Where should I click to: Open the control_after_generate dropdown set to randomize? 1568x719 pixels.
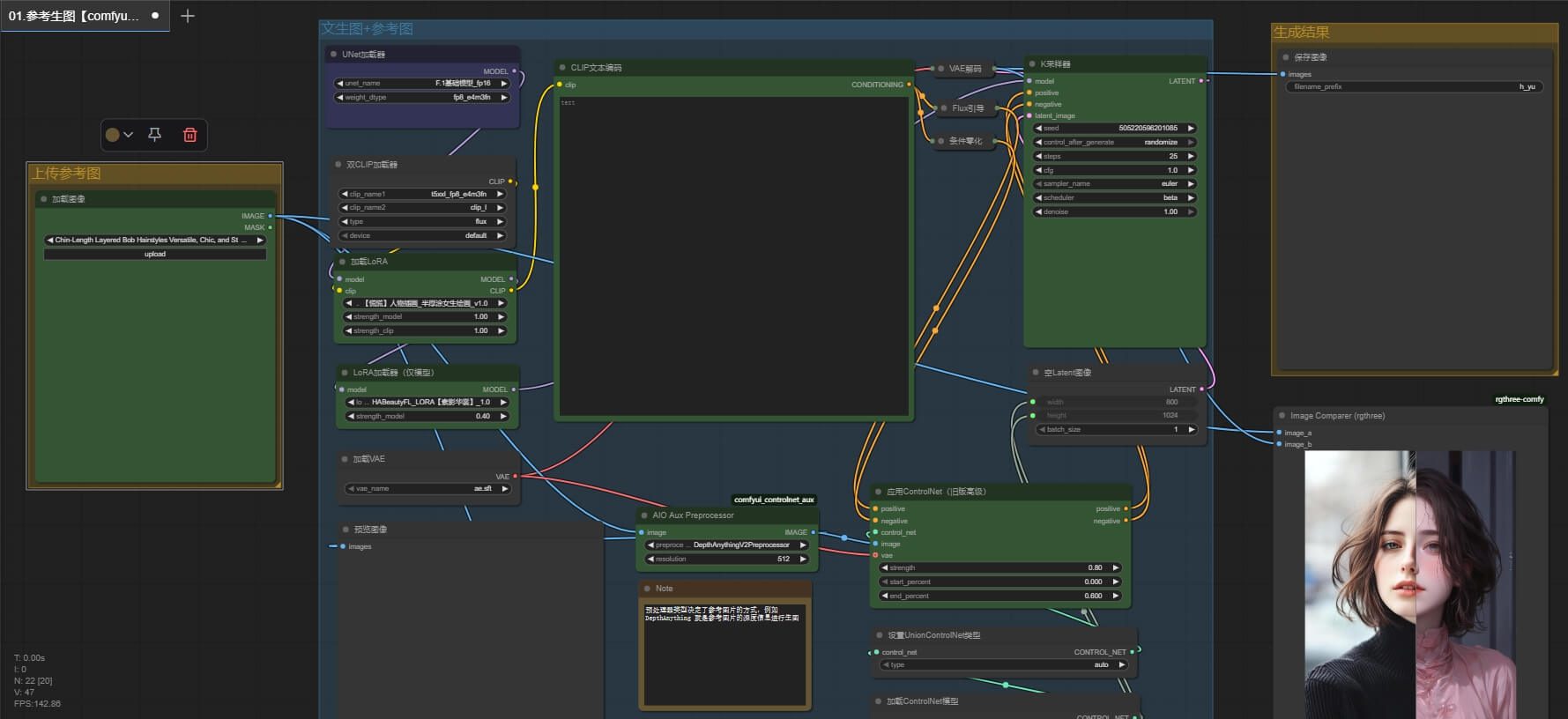[x=1115, y=142]
